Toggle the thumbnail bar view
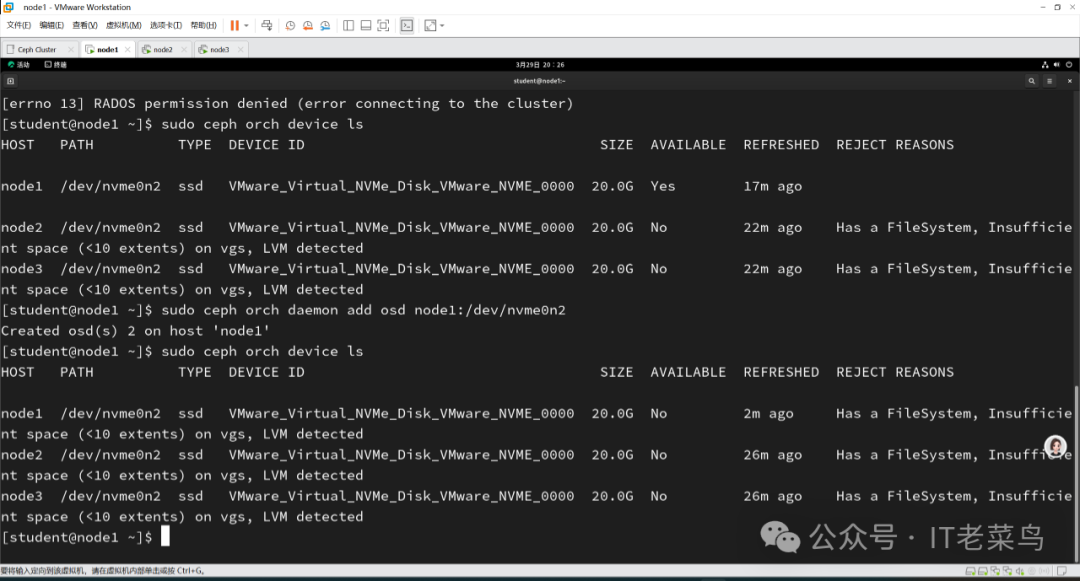The width and height of the screenshot is (1080, 581). coord(366,25)
